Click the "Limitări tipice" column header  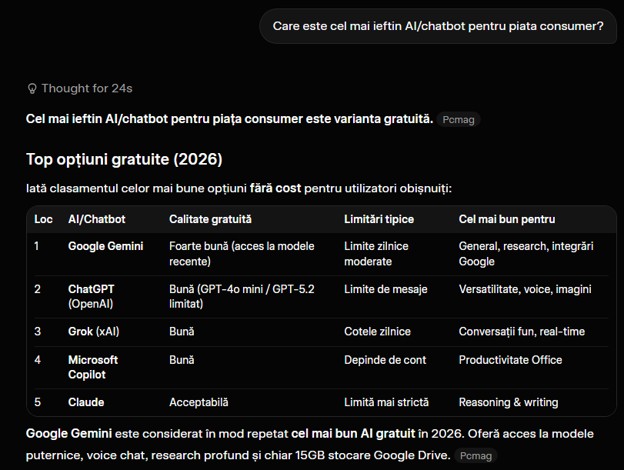tap(379, 219)
